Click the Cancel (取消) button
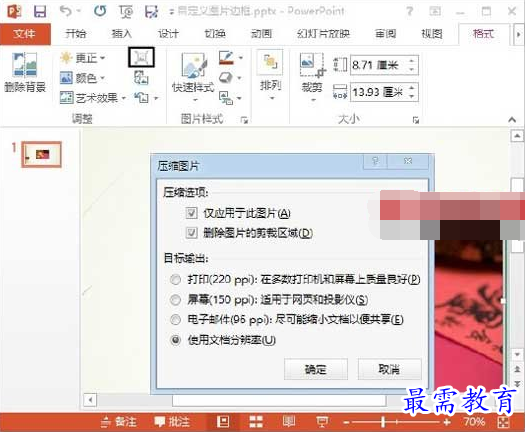 click(389, 369)
